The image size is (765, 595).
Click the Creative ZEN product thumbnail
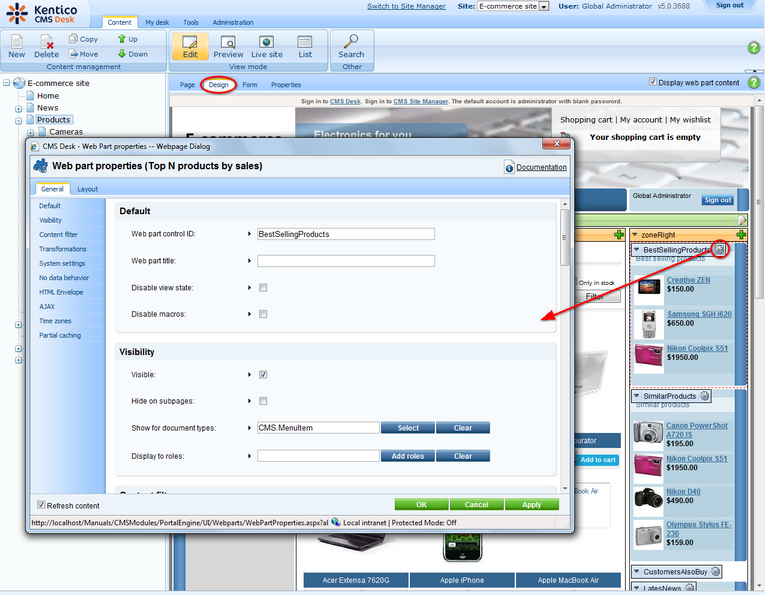click(649, 286)
